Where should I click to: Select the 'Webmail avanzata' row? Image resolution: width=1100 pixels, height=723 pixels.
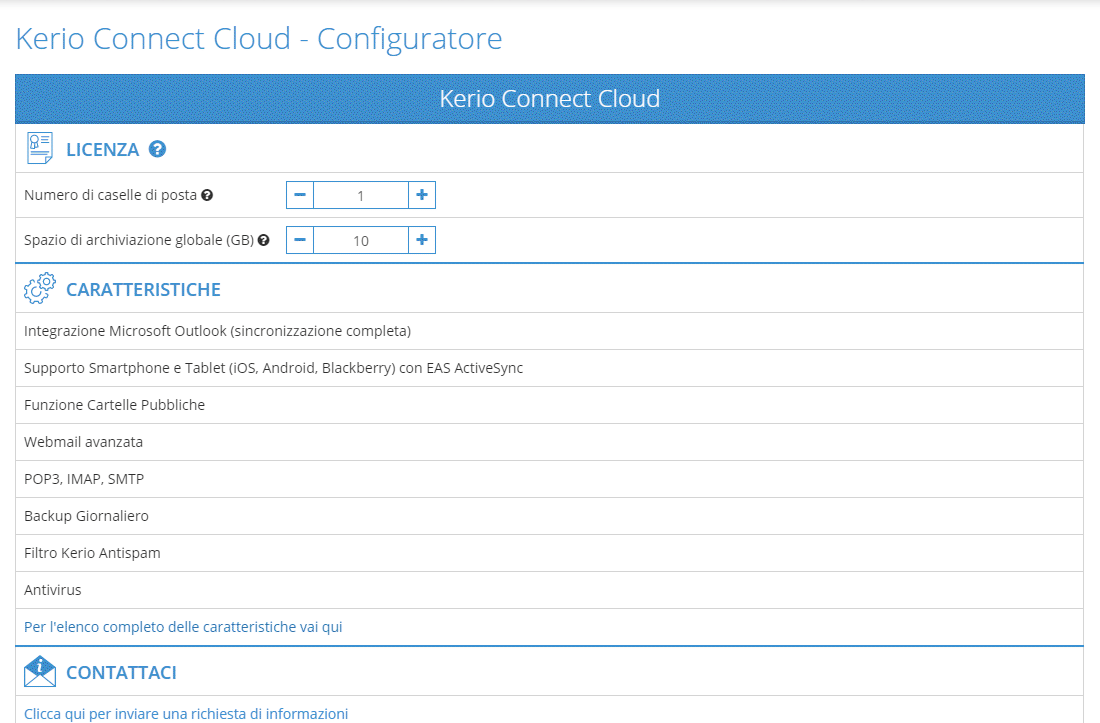click(550, 442)
